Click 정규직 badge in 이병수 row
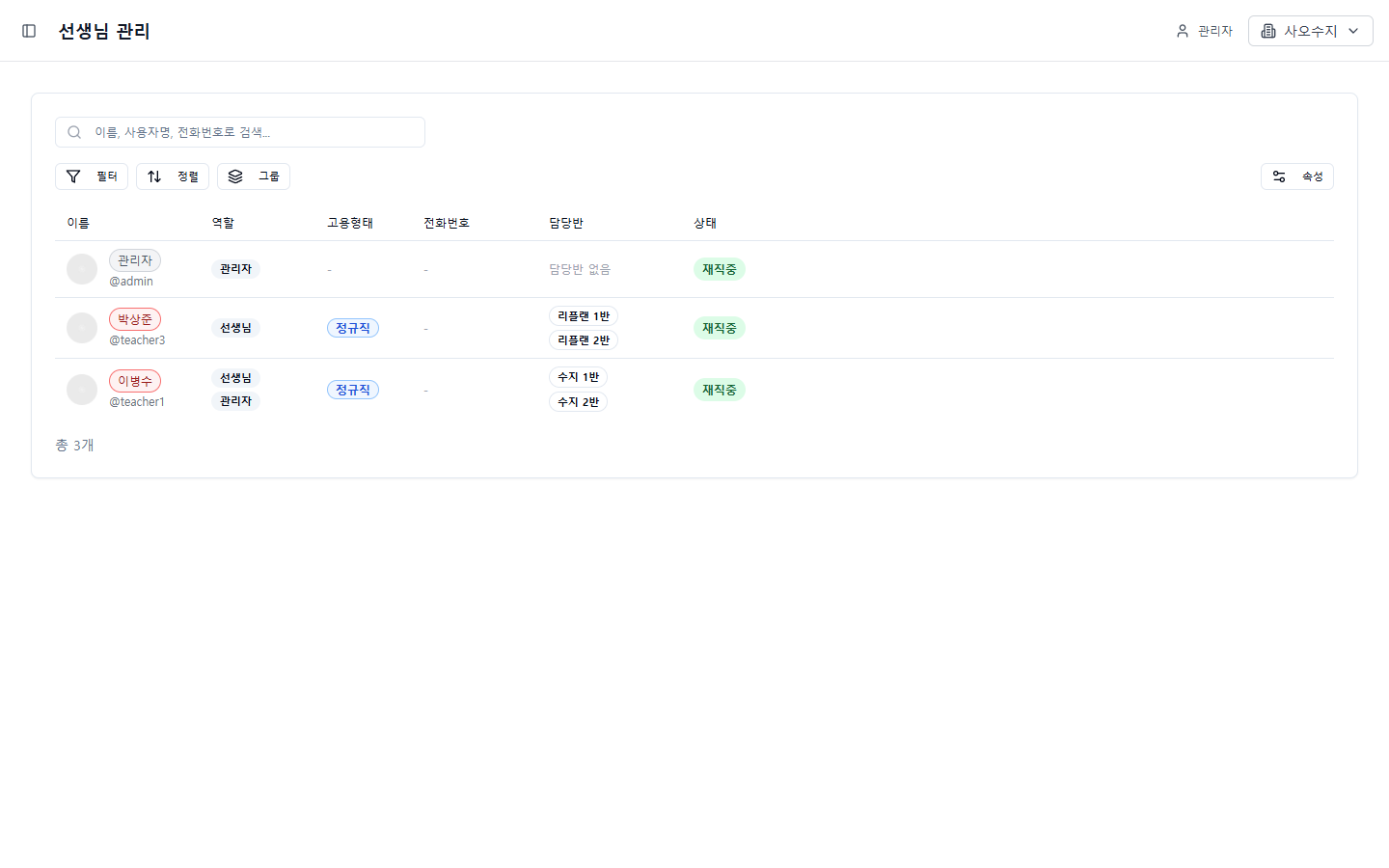This screenshot has width=1389, height=868. point(353,390)
